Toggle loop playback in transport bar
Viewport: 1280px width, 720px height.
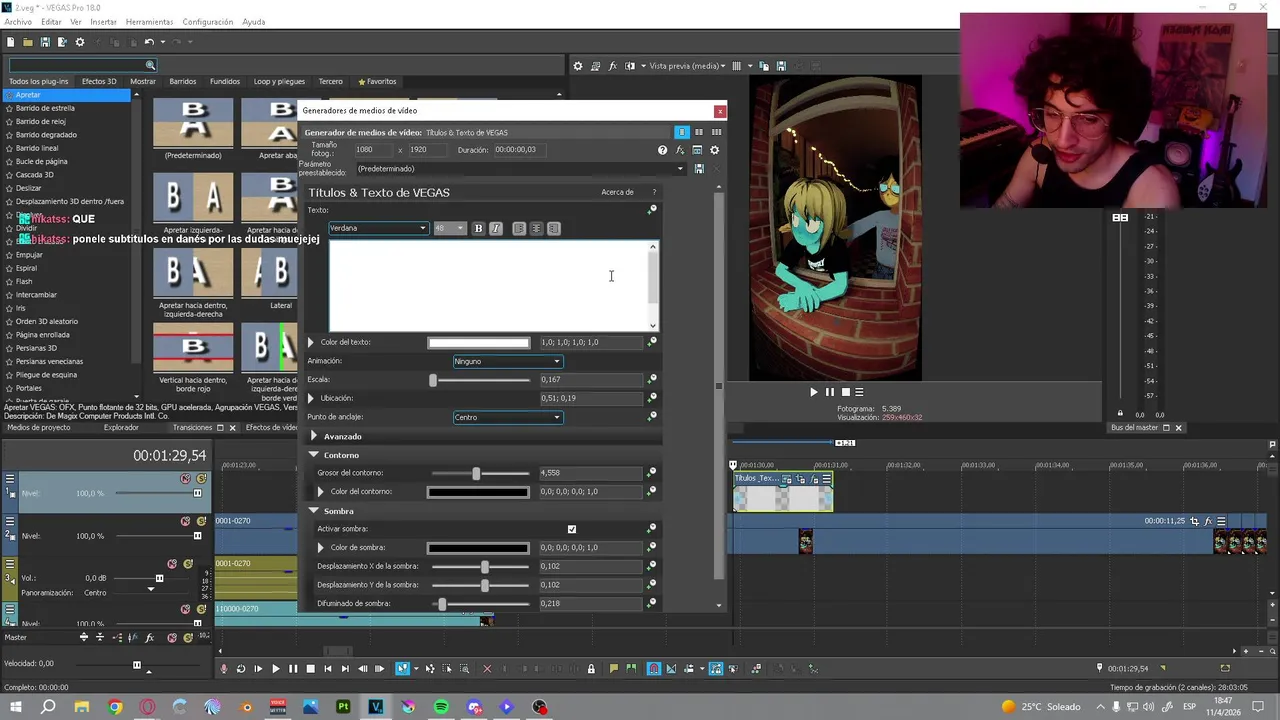coord(241,669)
